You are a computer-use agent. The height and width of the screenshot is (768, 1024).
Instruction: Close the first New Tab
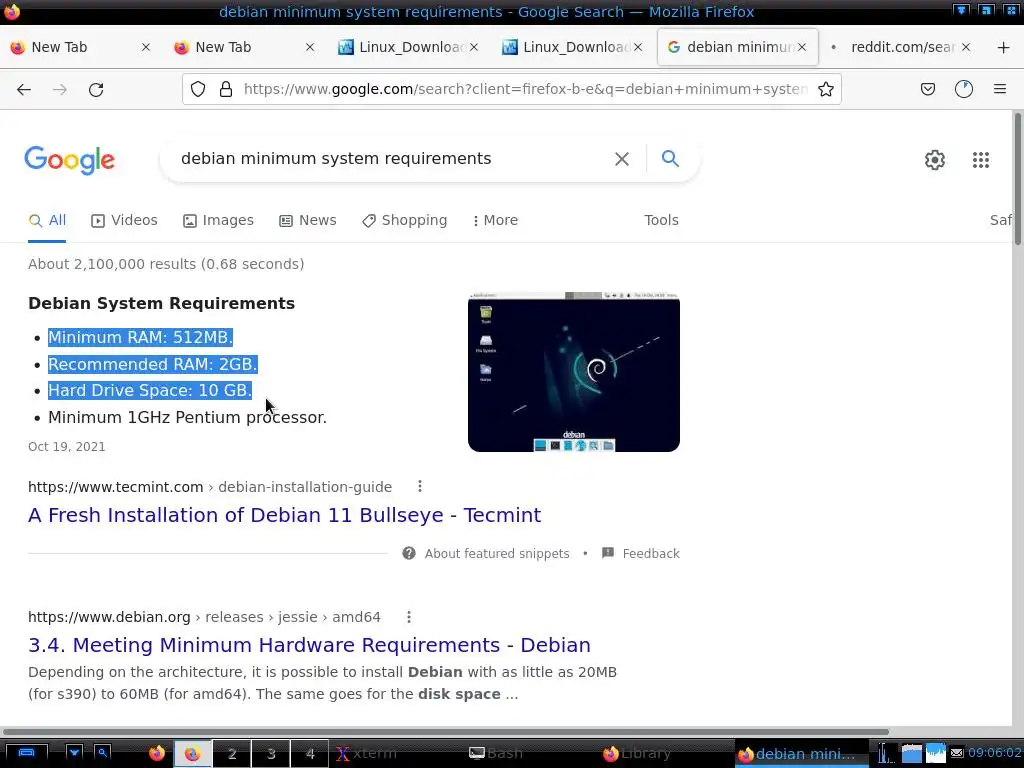pos(146,47)
